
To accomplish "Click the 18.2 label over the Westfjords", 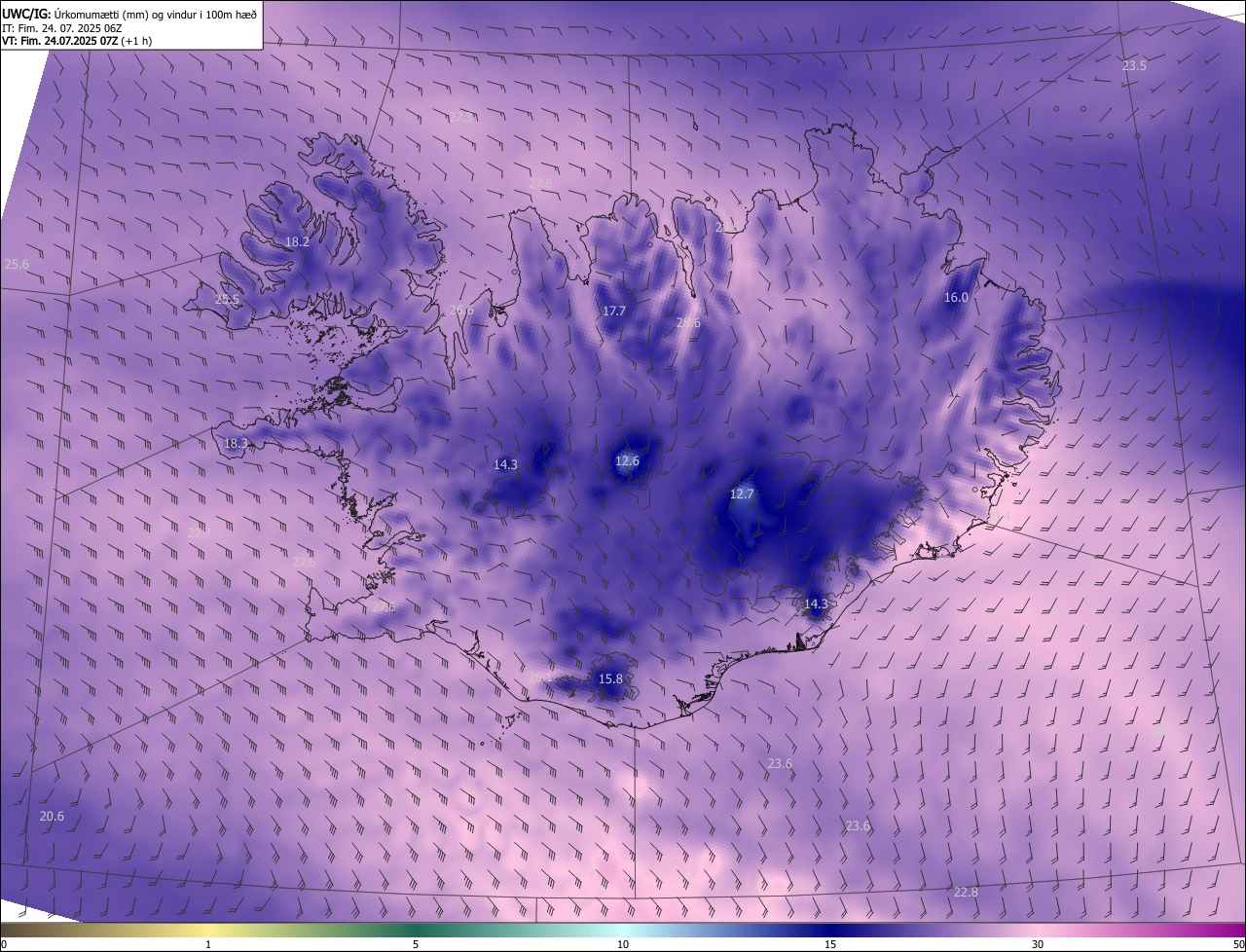I will [297, 241].
